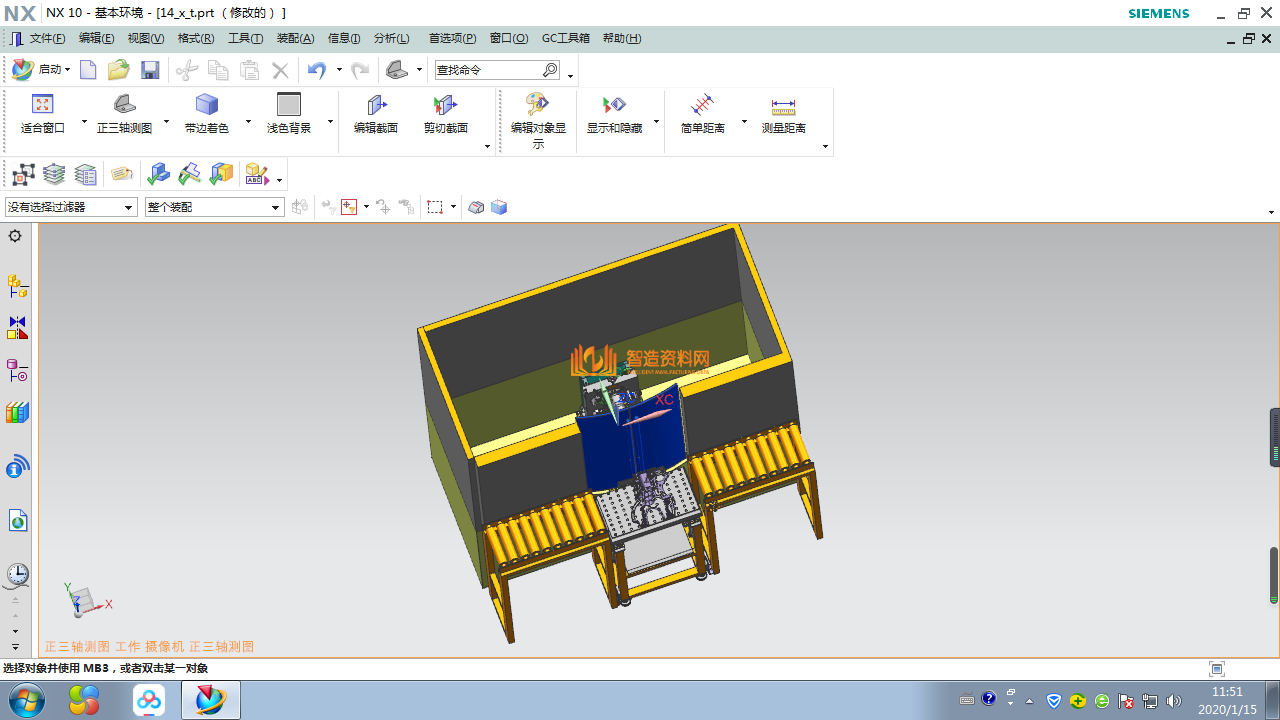This screenshot has height=720, width=1280.
Task: Open the History clock sidebar icon
Action: [x=17, y=574]
